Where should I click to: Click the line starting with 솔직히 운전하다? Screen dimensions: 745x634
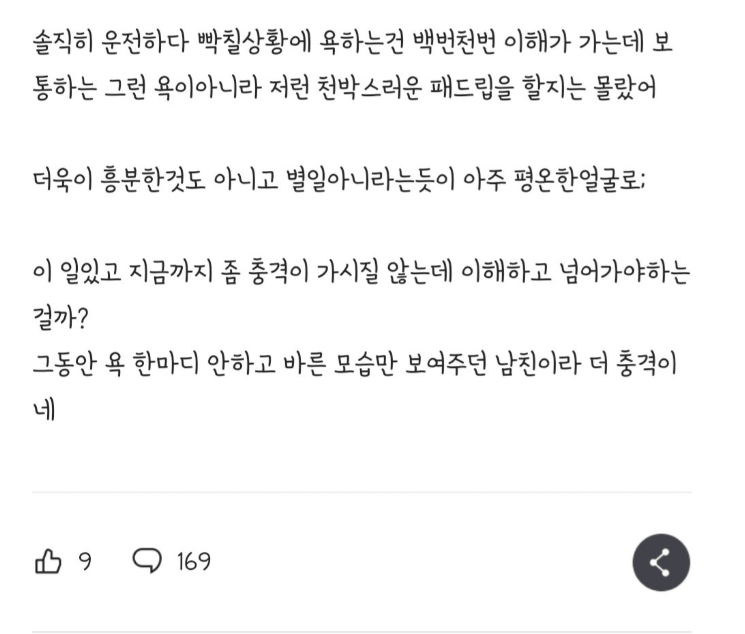[353, 43]
